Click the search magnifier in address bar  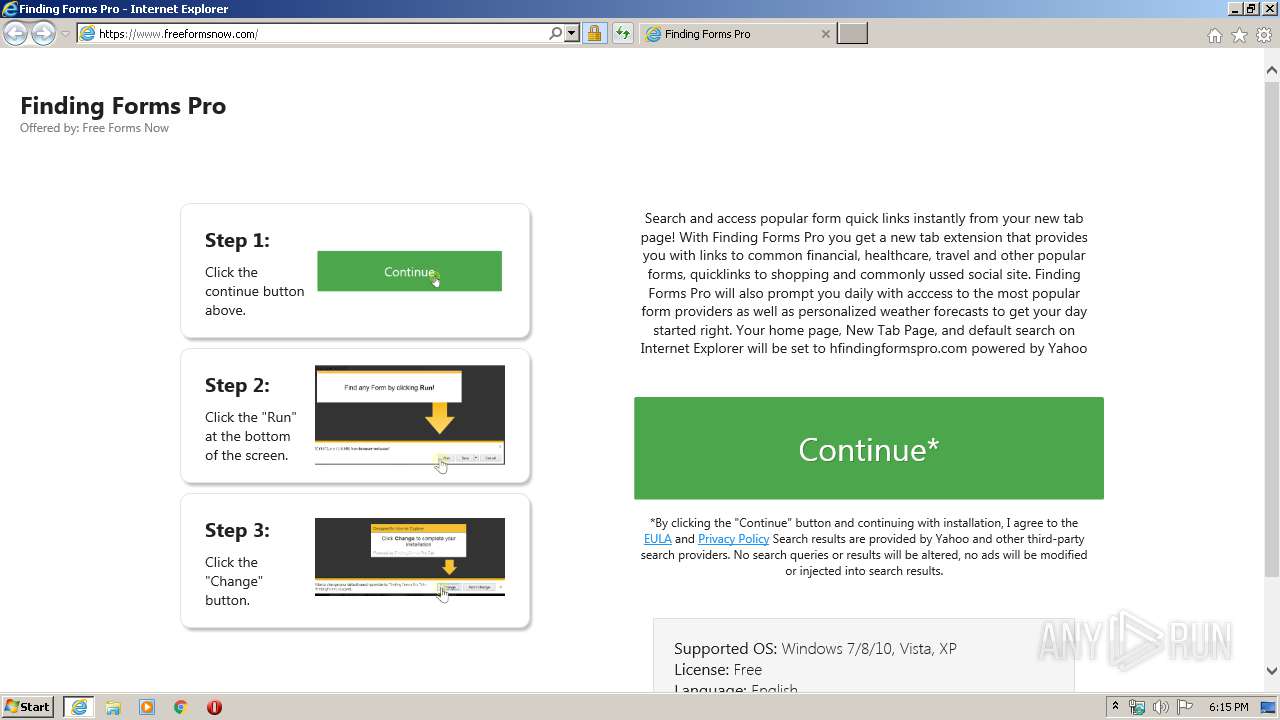click(x=556, y=33)
